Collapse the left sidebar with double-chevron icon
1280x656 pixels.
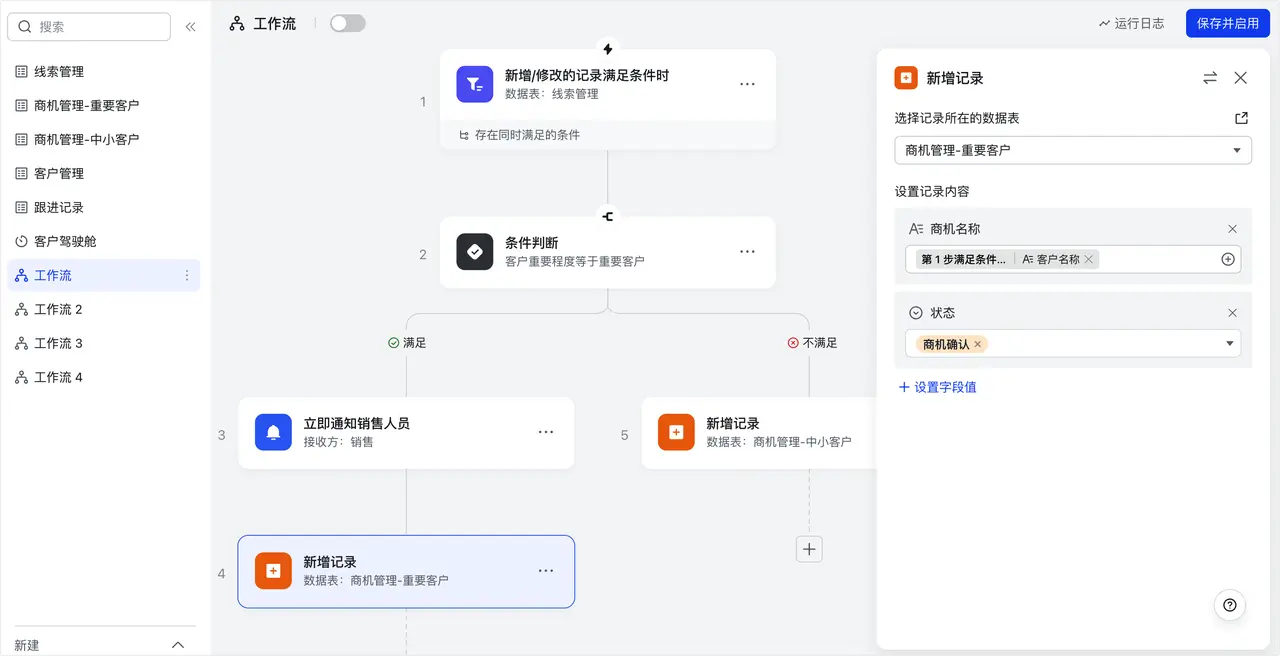[190, 27]
